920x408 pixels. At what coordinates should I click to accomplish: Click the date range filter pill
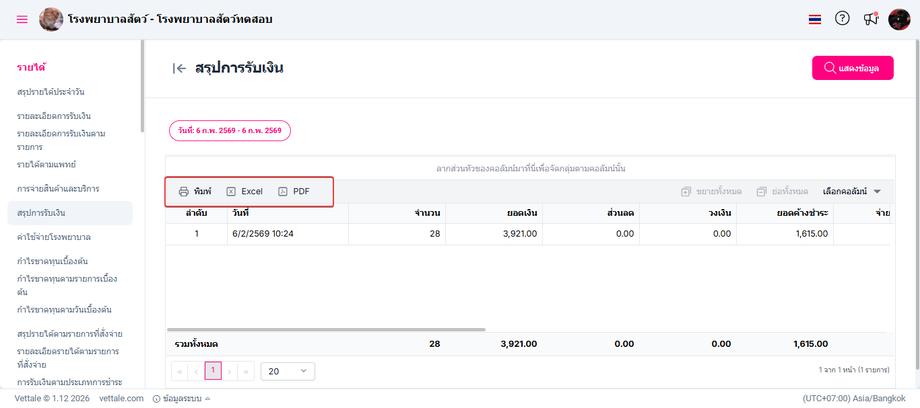click(x=230, y=131)
